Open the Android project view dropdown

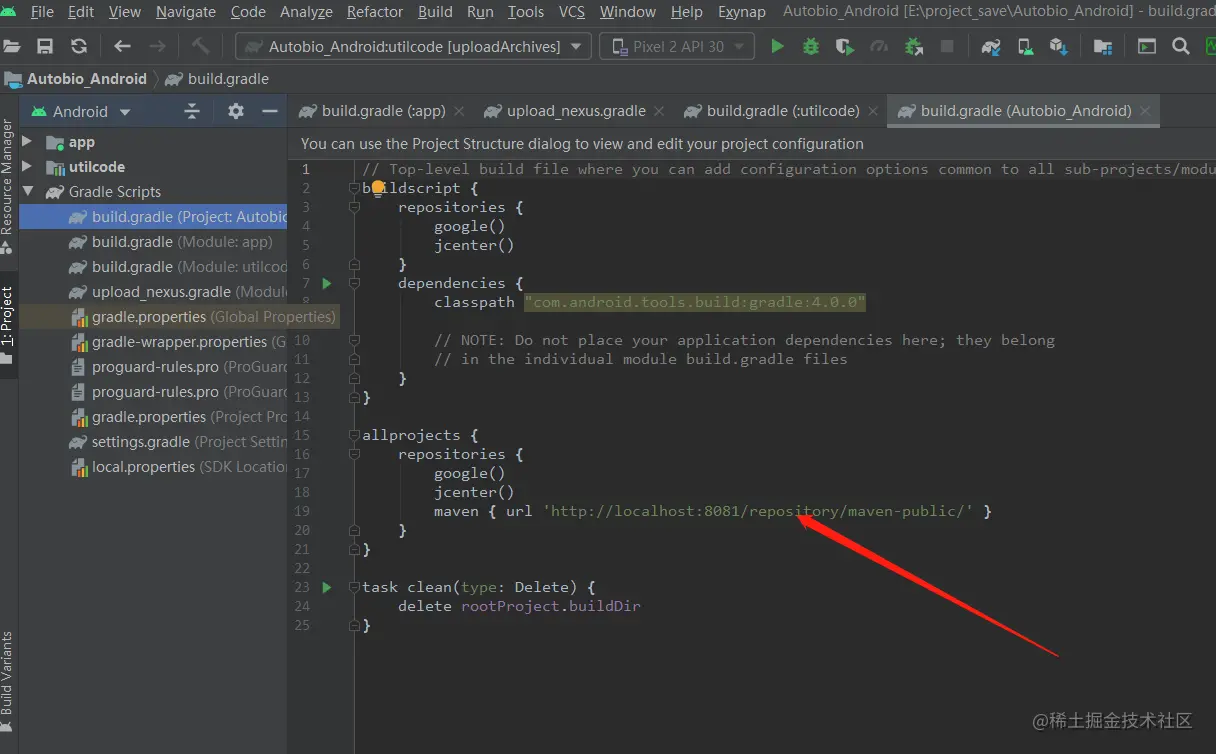point(81,112)
